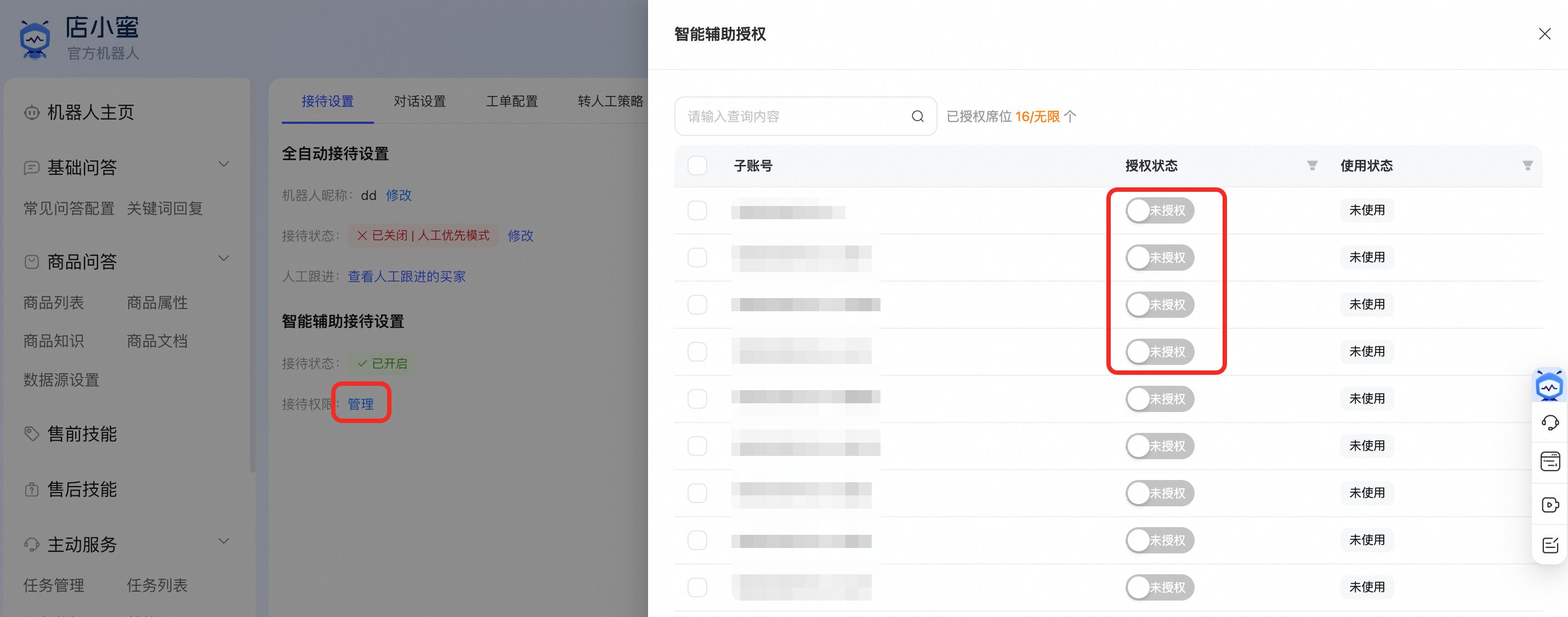Screen dimensions: 1568x617
Task: Close the 智能辅助授权 panel with X
Action: coord(1544,34)
